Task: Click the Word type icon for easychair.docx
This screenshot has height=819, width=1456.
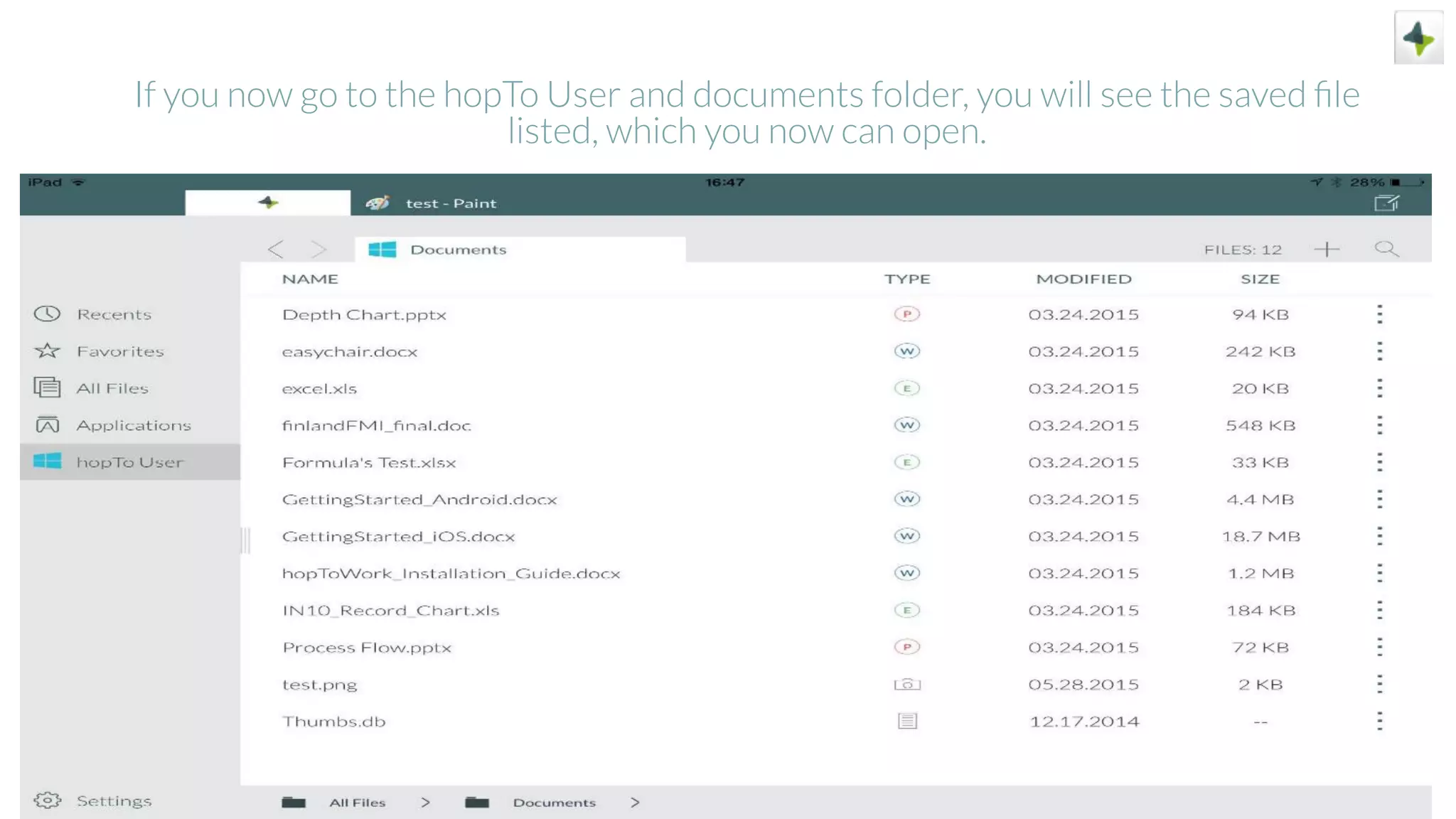Action: (x=907, y=351)
